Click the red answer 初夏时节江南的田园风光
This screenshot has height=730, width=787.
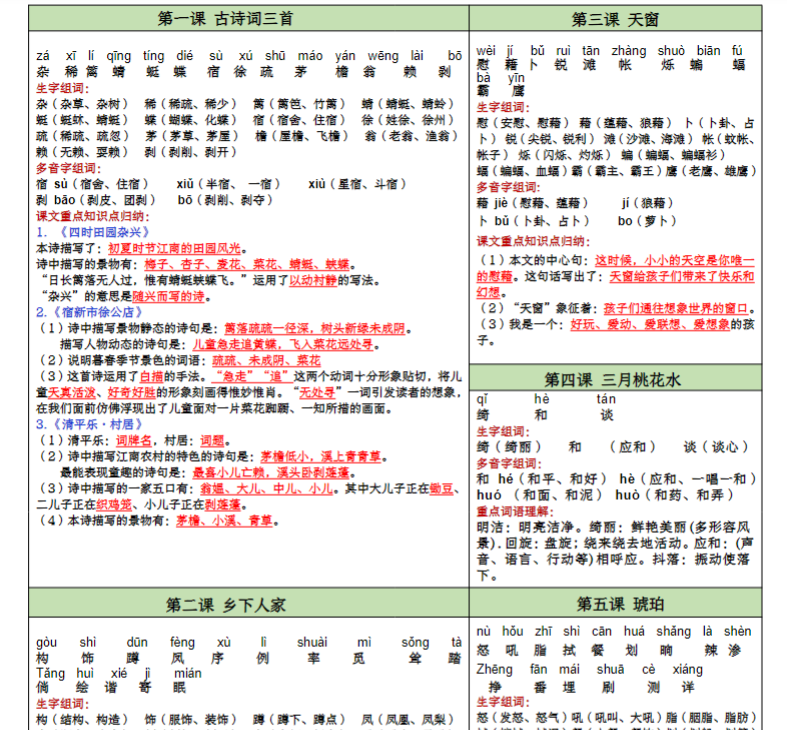tap(175, 248)
